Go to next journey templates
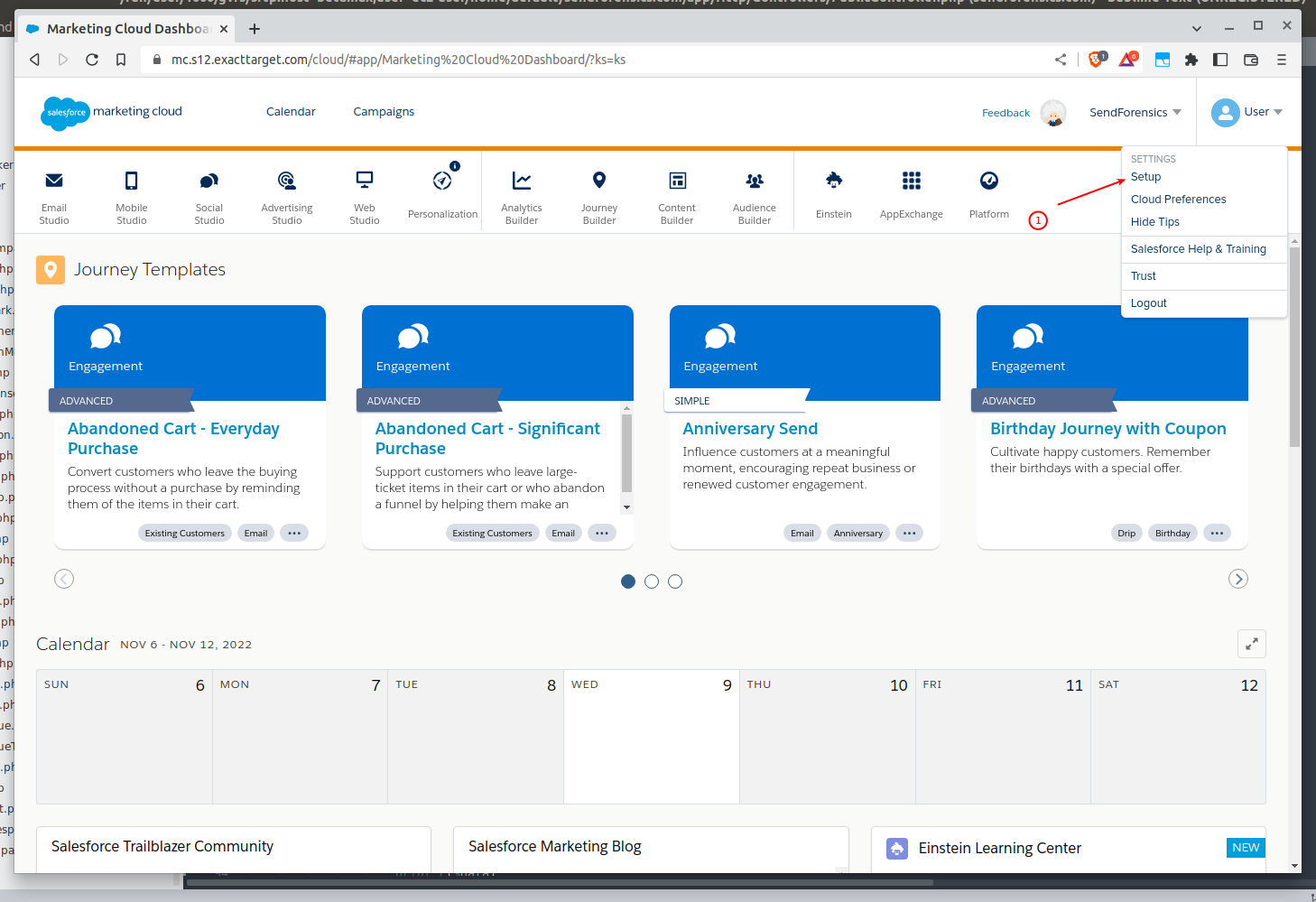 coord(1238,579)
